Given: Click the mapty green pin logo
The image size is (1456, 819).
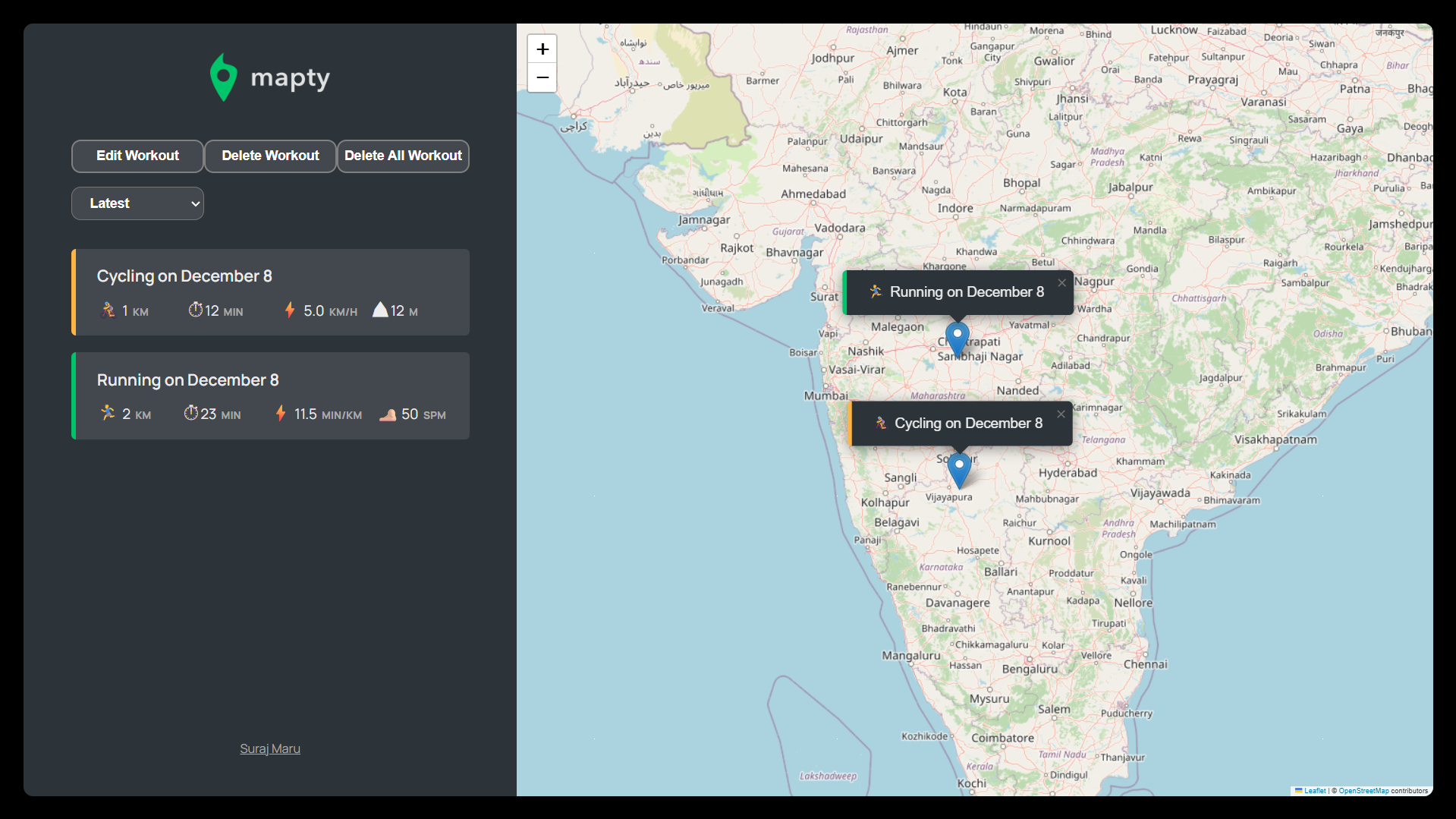Looking at the screenshot, I should (x=223, y=77).
